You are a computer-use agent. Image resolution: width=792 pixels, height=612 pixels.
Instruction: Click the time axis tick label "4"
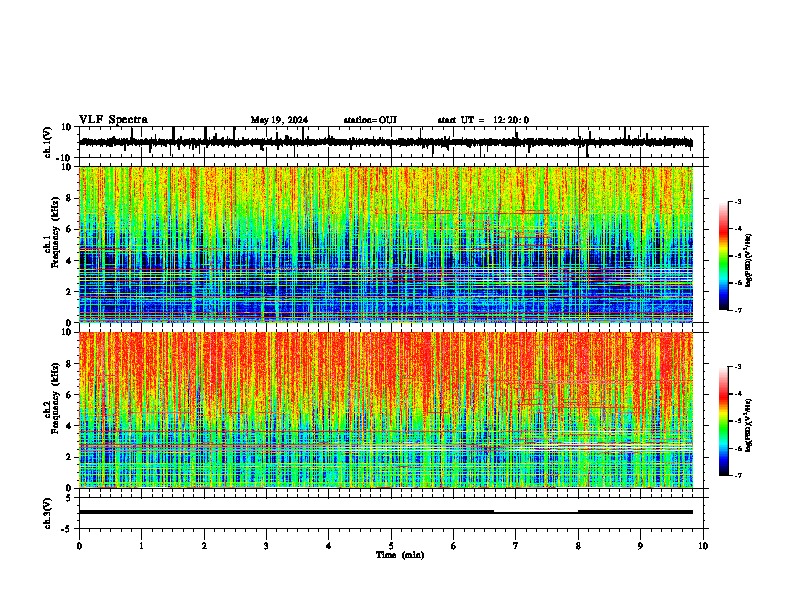pos(329,546)
